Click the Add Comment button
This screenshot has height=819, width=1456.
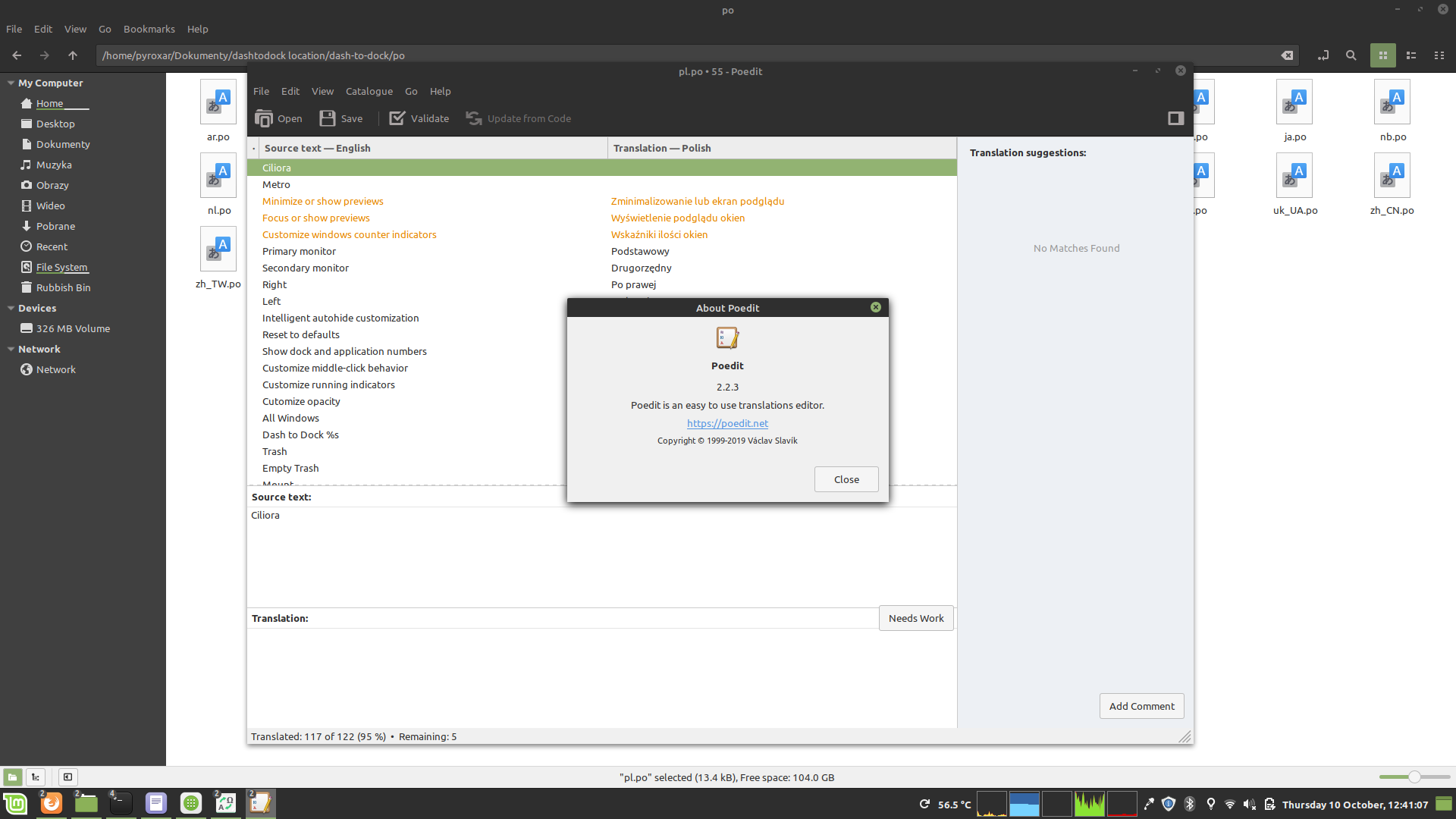(x=1141, y=706)
